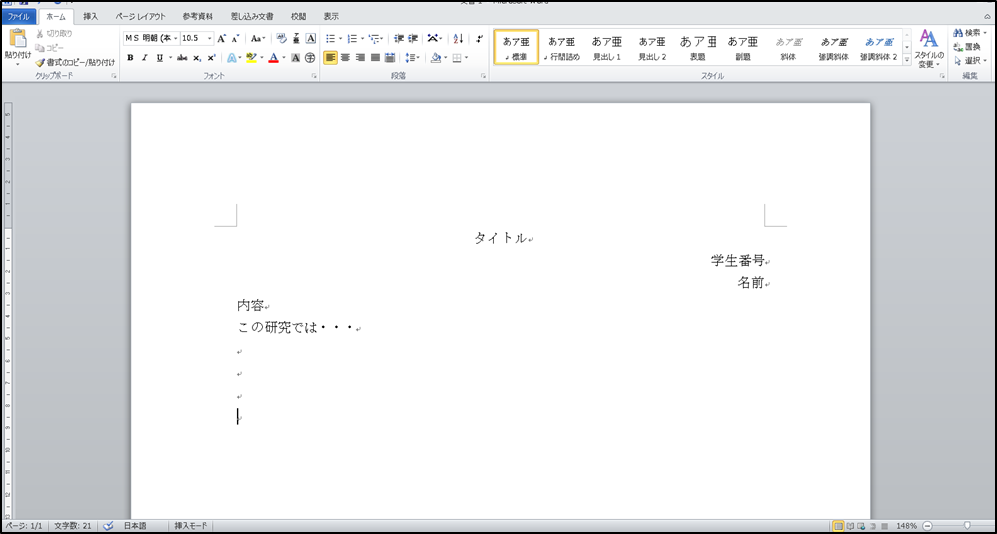Apply the 行間詰め style
The width and height of the screenshot is (997, 534).
561,47
